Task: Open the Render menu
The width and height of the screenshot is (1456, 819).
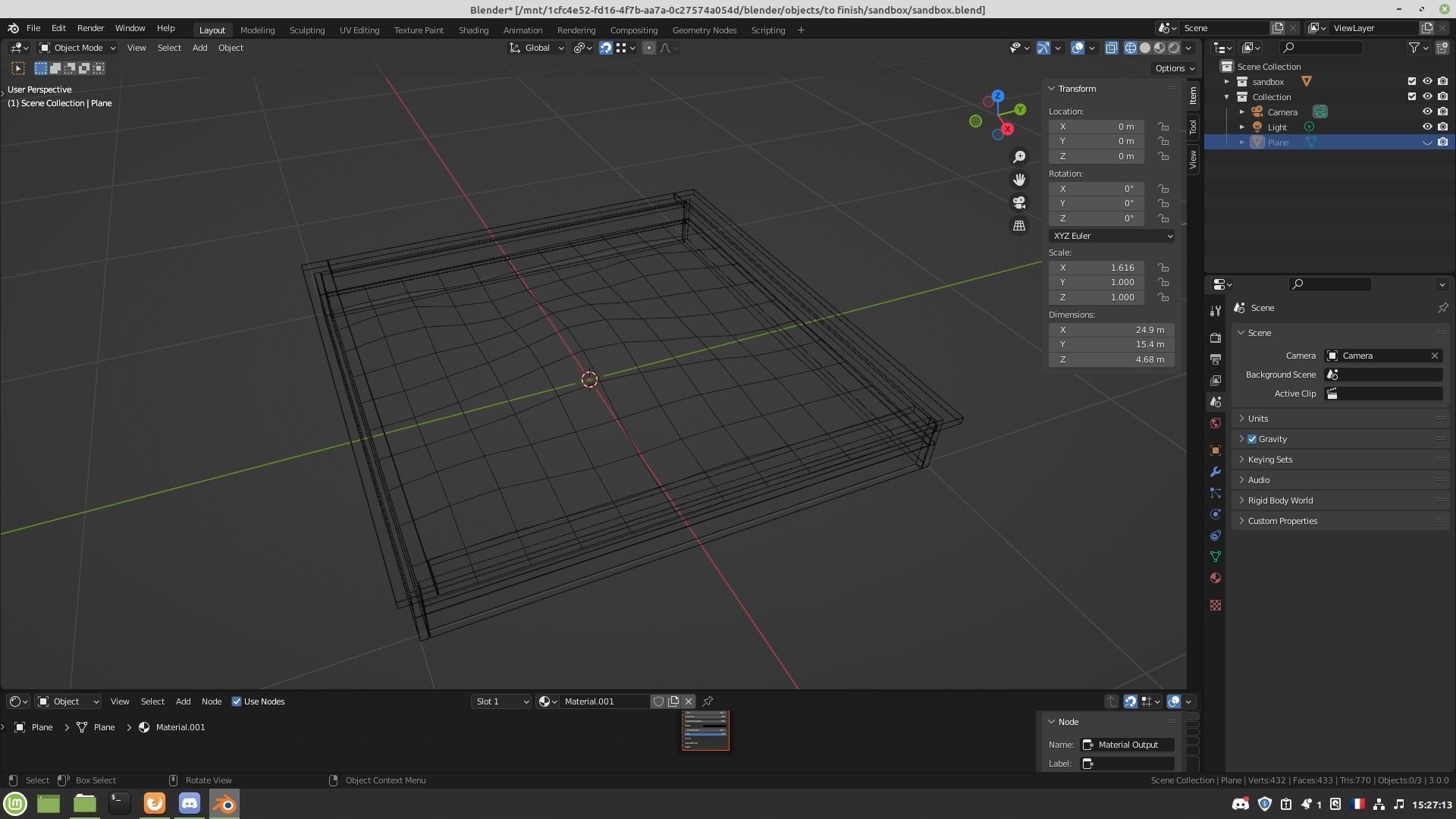Action: click(90, 28)
